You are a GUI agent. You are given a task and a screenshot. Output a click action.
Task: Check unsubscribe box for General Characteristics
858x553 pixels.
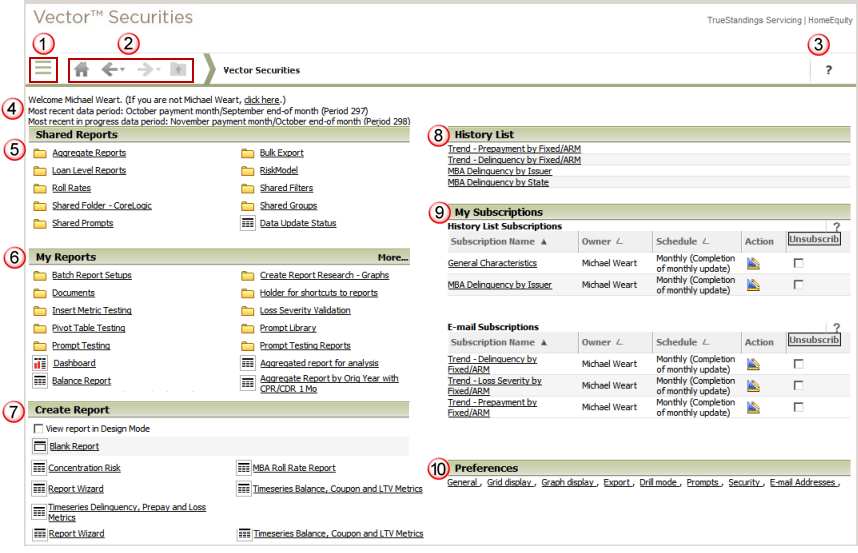pos(798,263)
